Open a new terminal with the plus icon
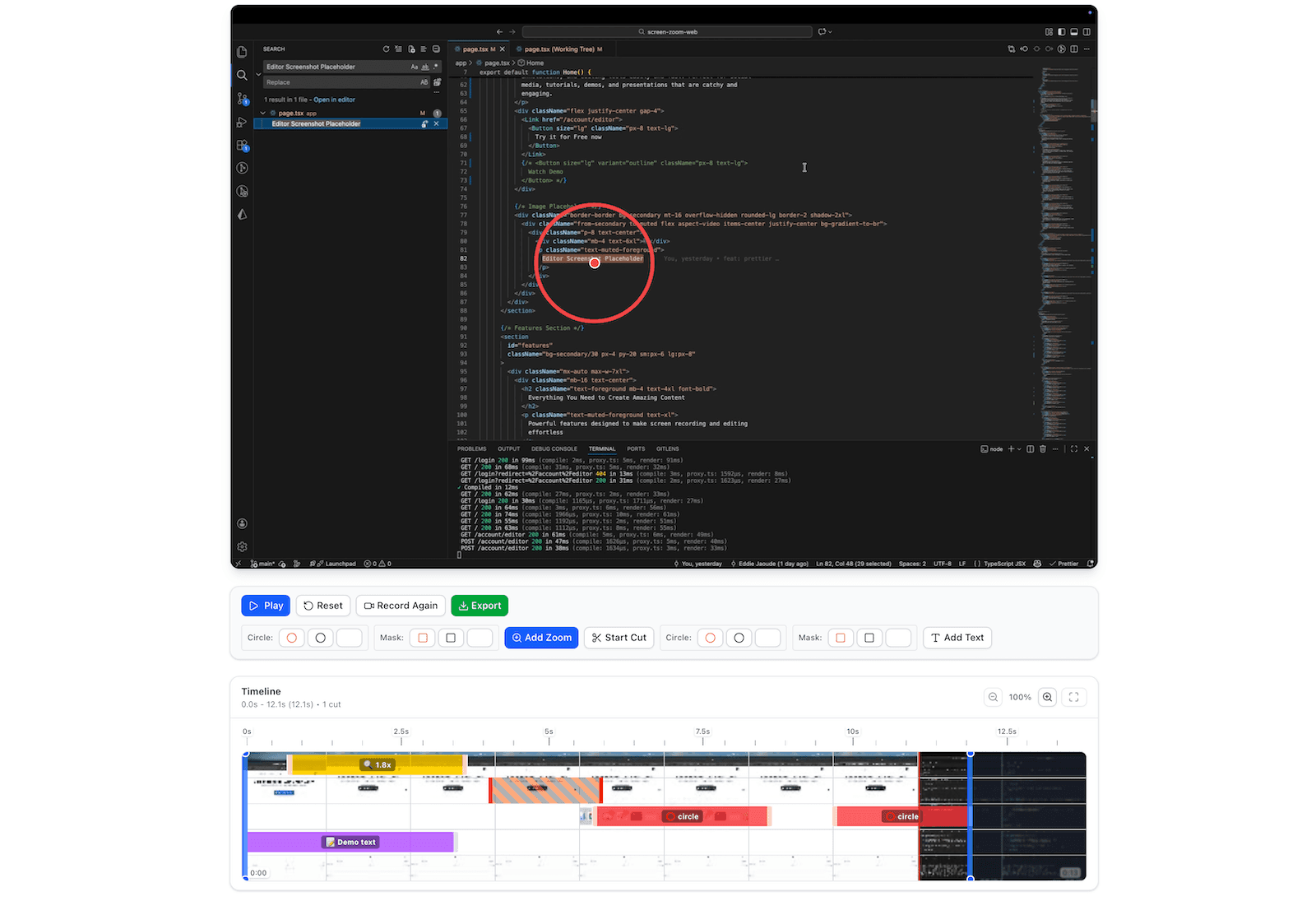1316x901 pixels. 1011,449
